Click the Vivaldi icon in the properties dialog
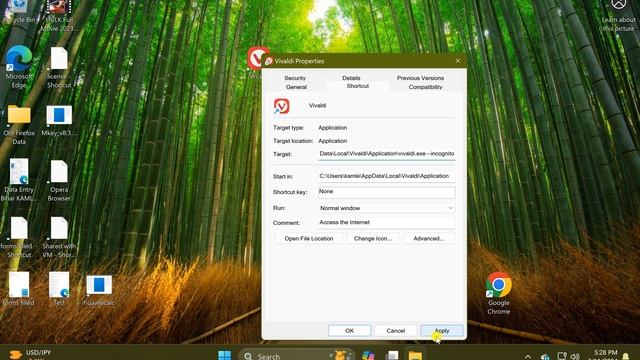Viewport: 640px width, 360px height. pos(282,106)
